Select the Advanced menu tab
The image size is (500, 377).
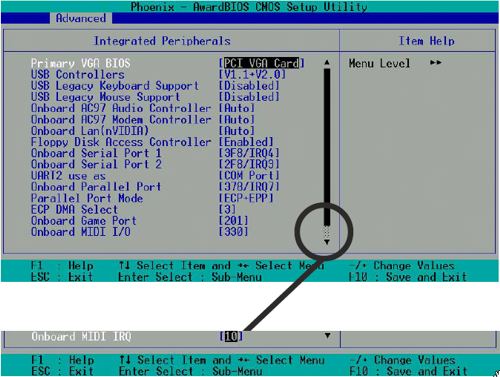[x=81, y=18]
